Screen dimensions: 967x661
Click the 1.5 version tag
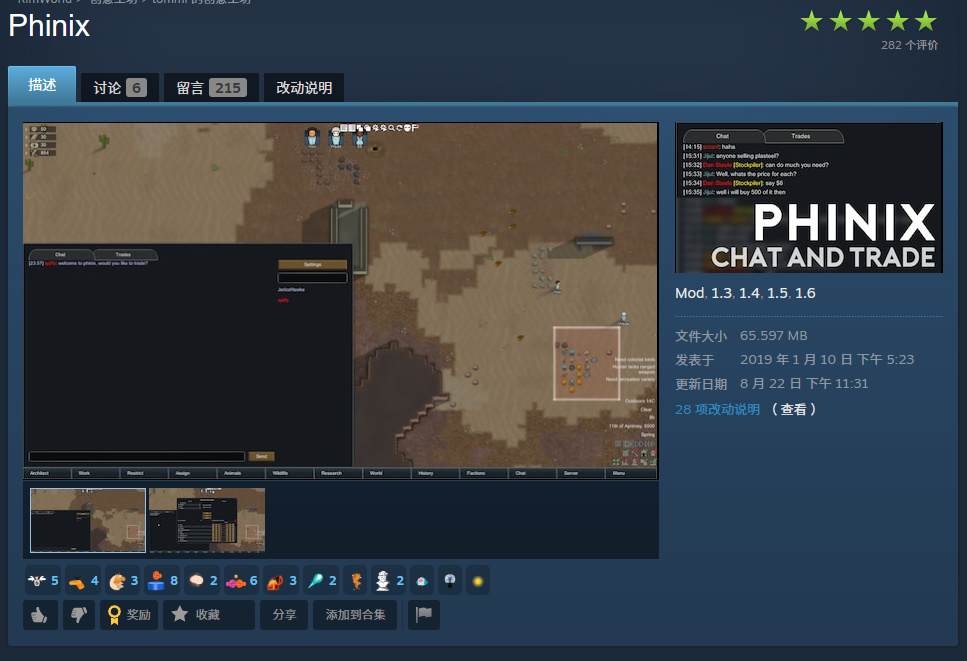[777, 293]
